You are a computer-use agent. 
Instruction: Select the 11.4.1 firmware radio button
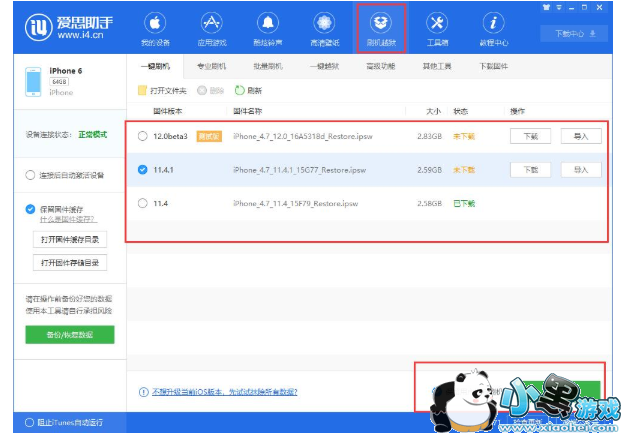click(x=142, y=170)
